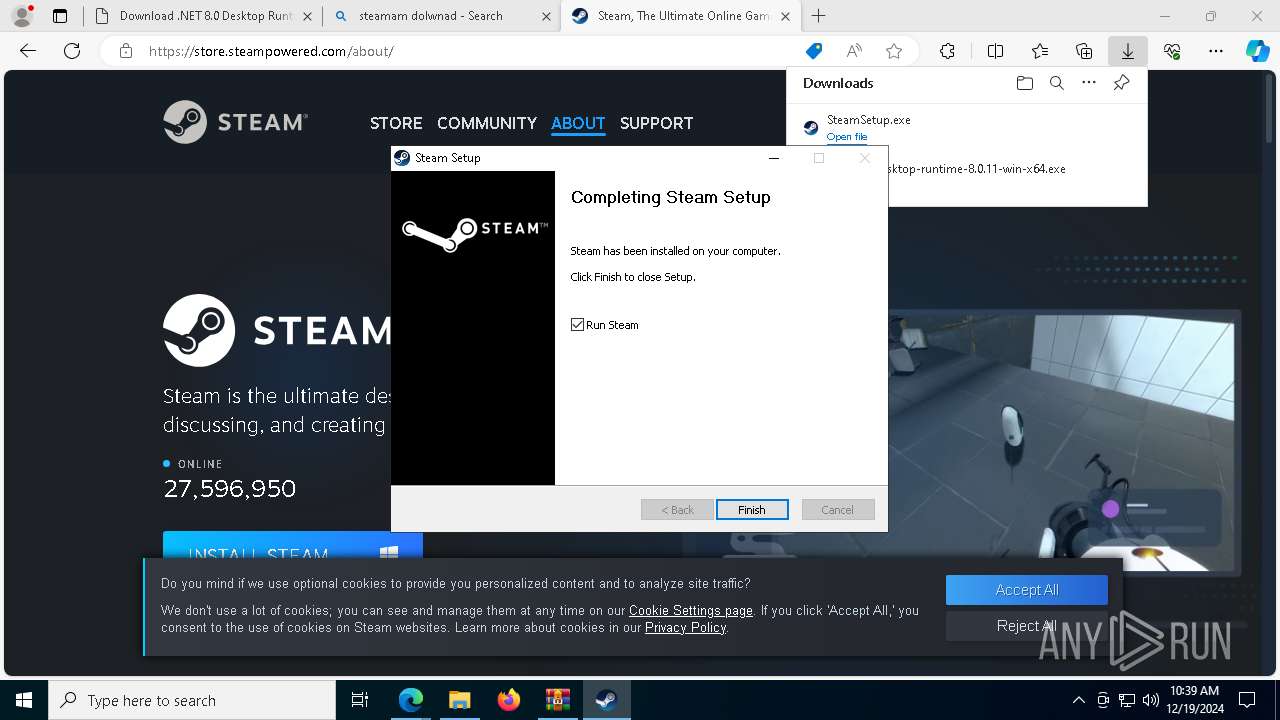The width and height of the screenshot is (1280, 720).
Task: Click the INSTALL STEAM button
Action: [293, 545]
